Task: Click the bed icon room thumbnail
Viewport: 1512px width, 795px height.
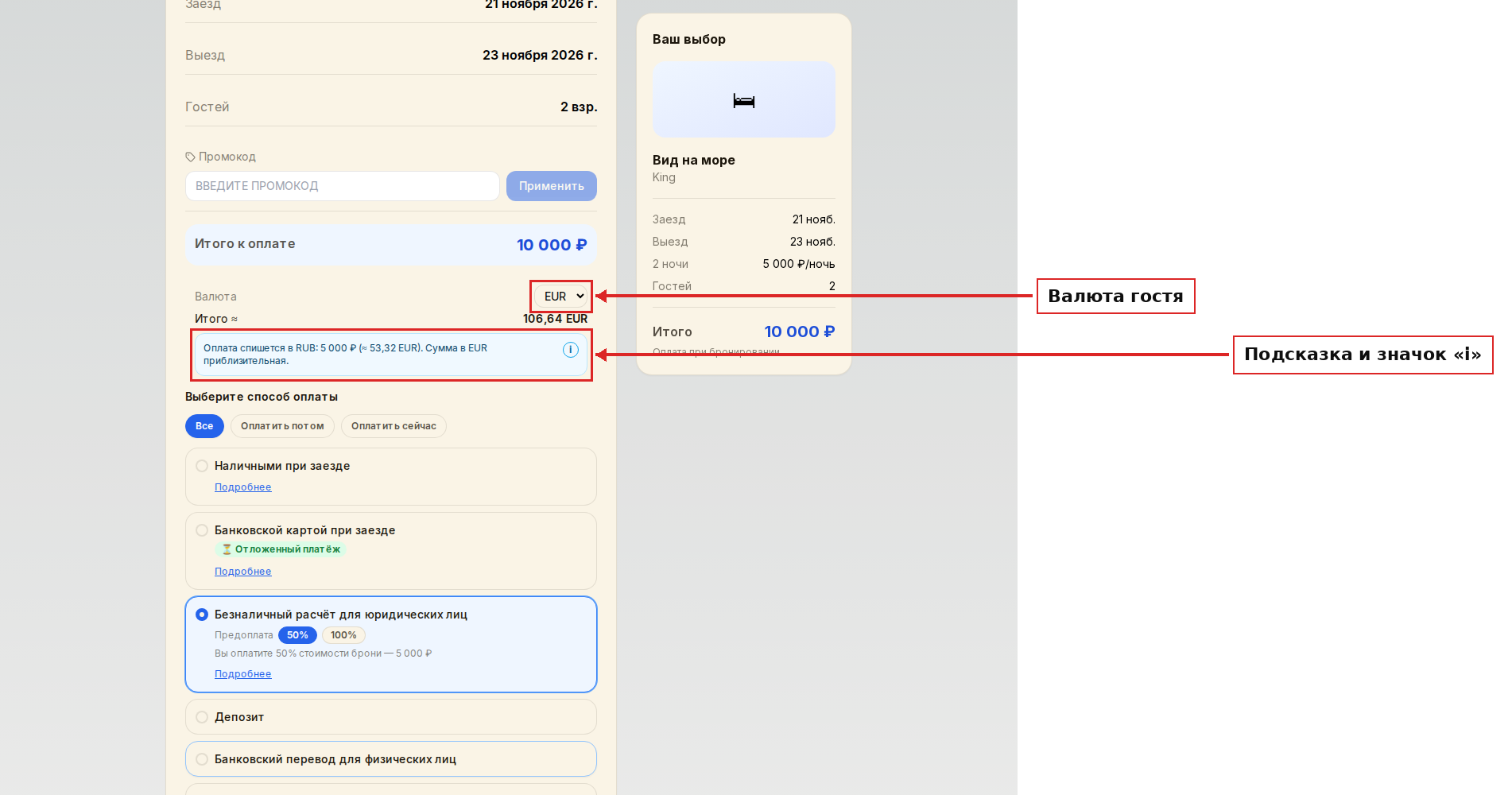Action: [743, 100]
